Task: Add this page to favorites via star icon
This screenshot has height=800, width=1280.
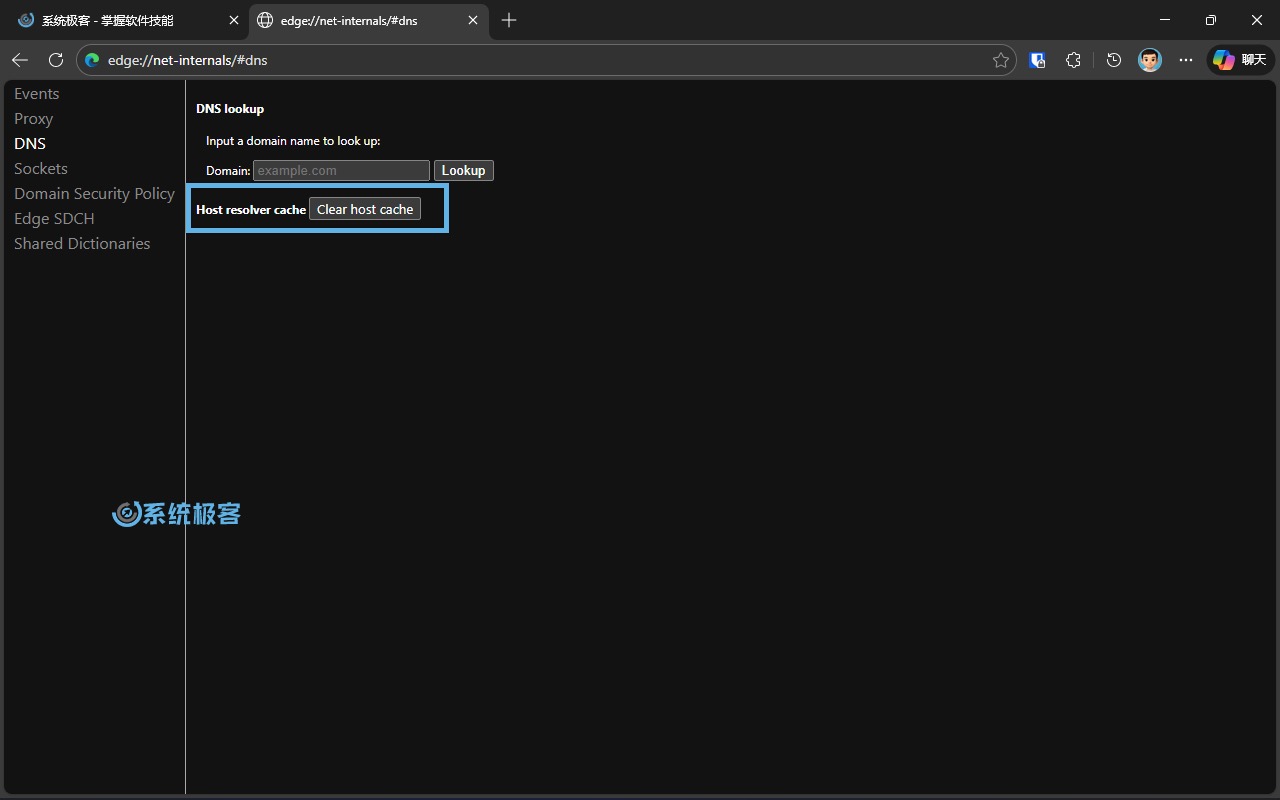Action: coord(999,60)
